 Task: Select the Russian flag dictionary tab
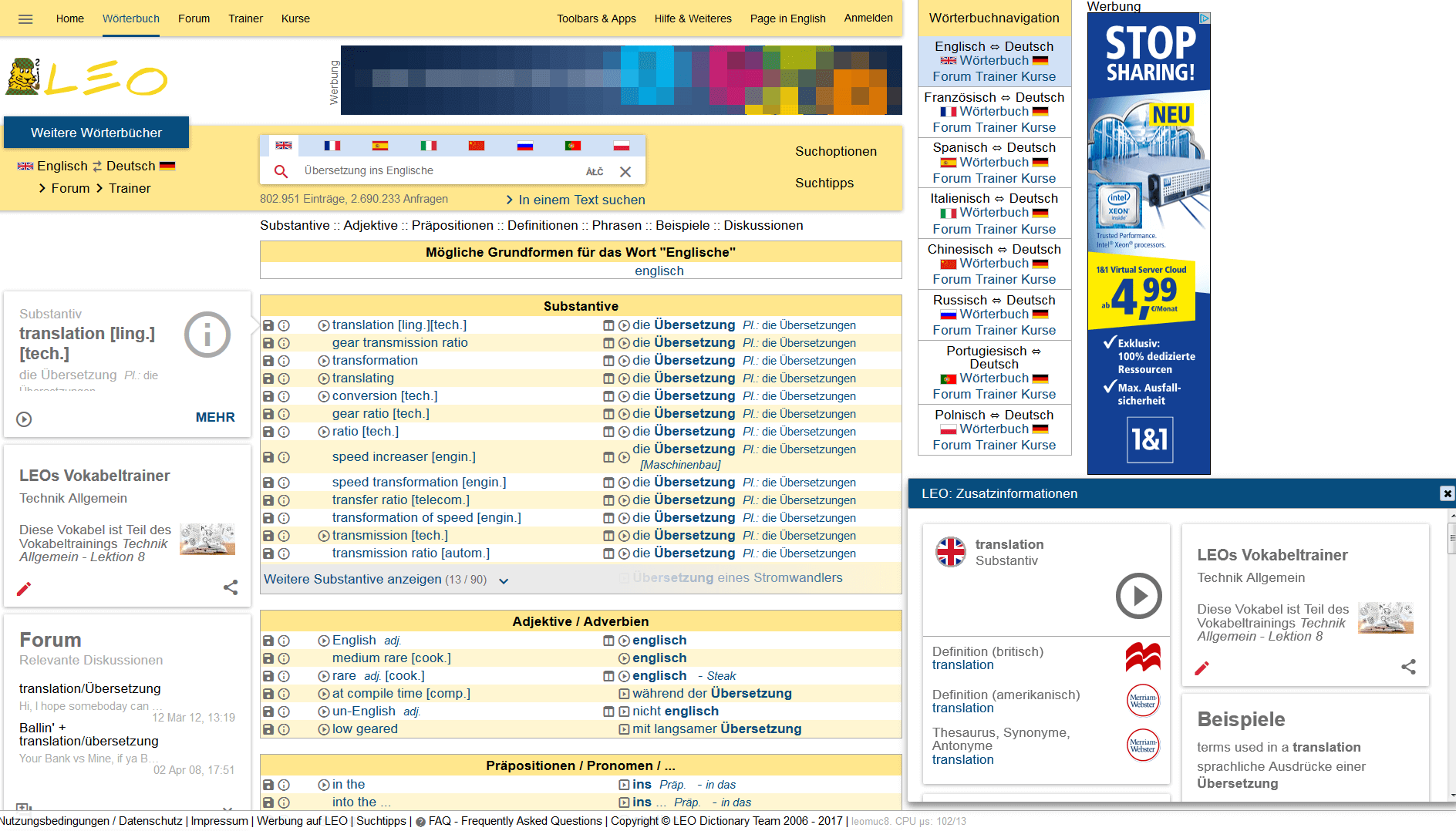pos(525,146)
